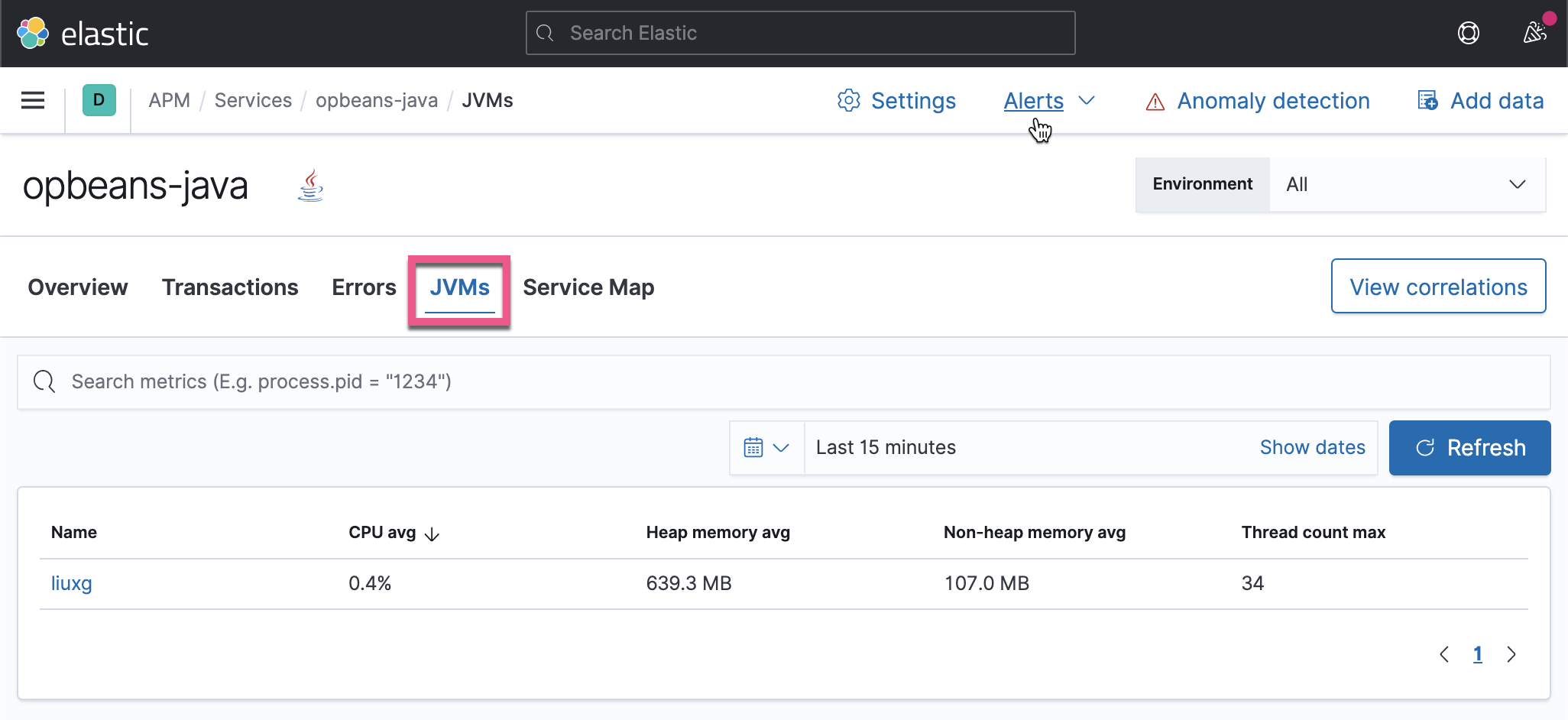Switch to the Transactions tab
This screenshot has width=1568, height=720.
pyautogui.click(x=230, y=287)
